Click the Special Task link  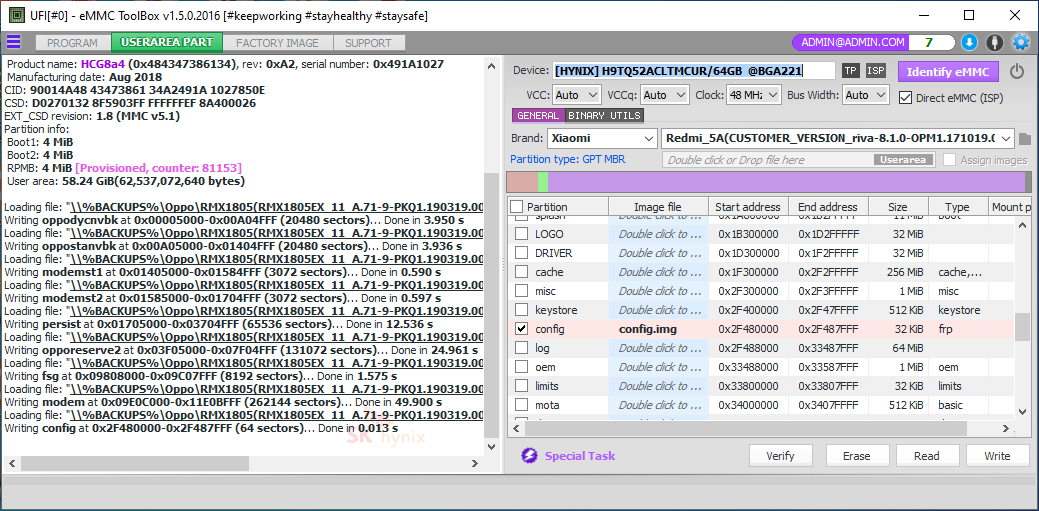[x=580, y=456]
